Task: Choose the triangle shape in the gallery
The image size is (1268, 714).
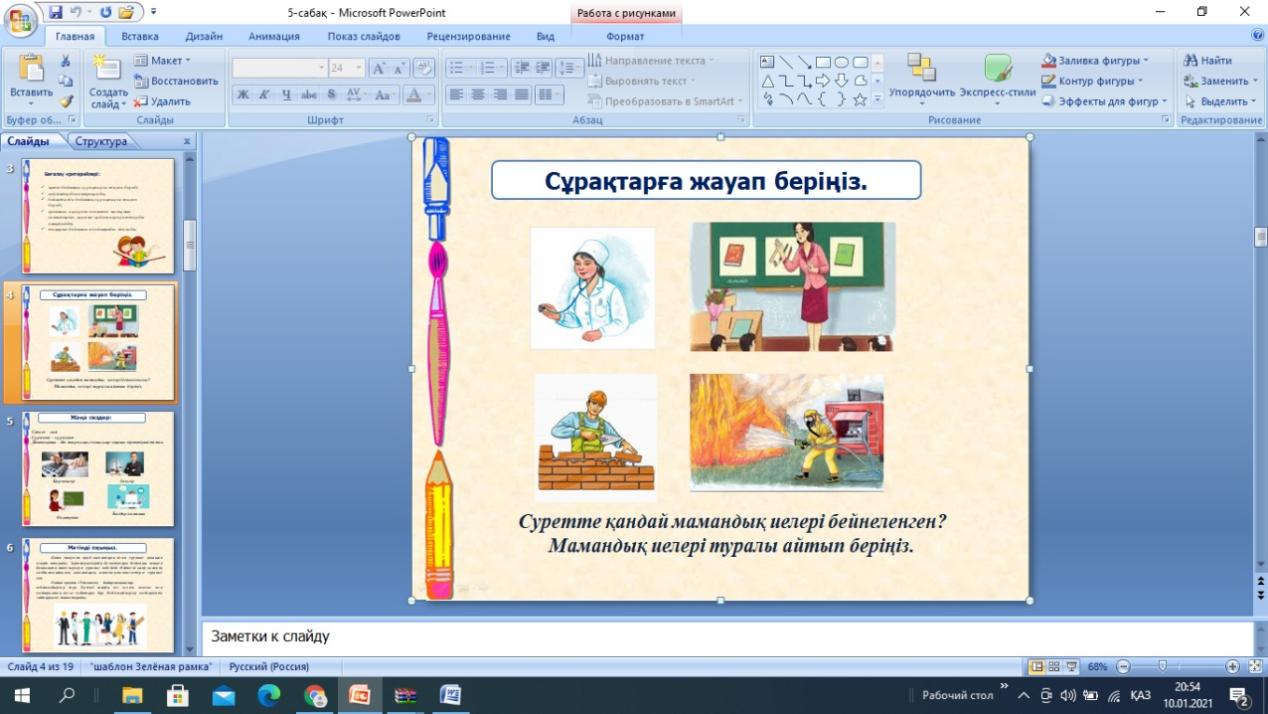Action: (767, 81)
